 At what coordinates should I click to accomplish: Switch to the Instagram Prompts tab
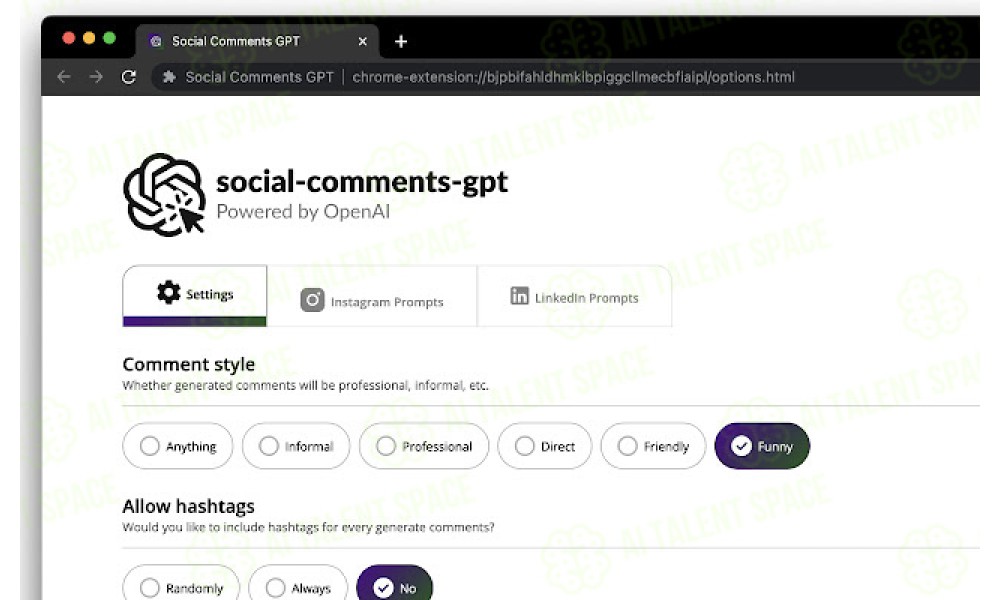tap(372, 296)
